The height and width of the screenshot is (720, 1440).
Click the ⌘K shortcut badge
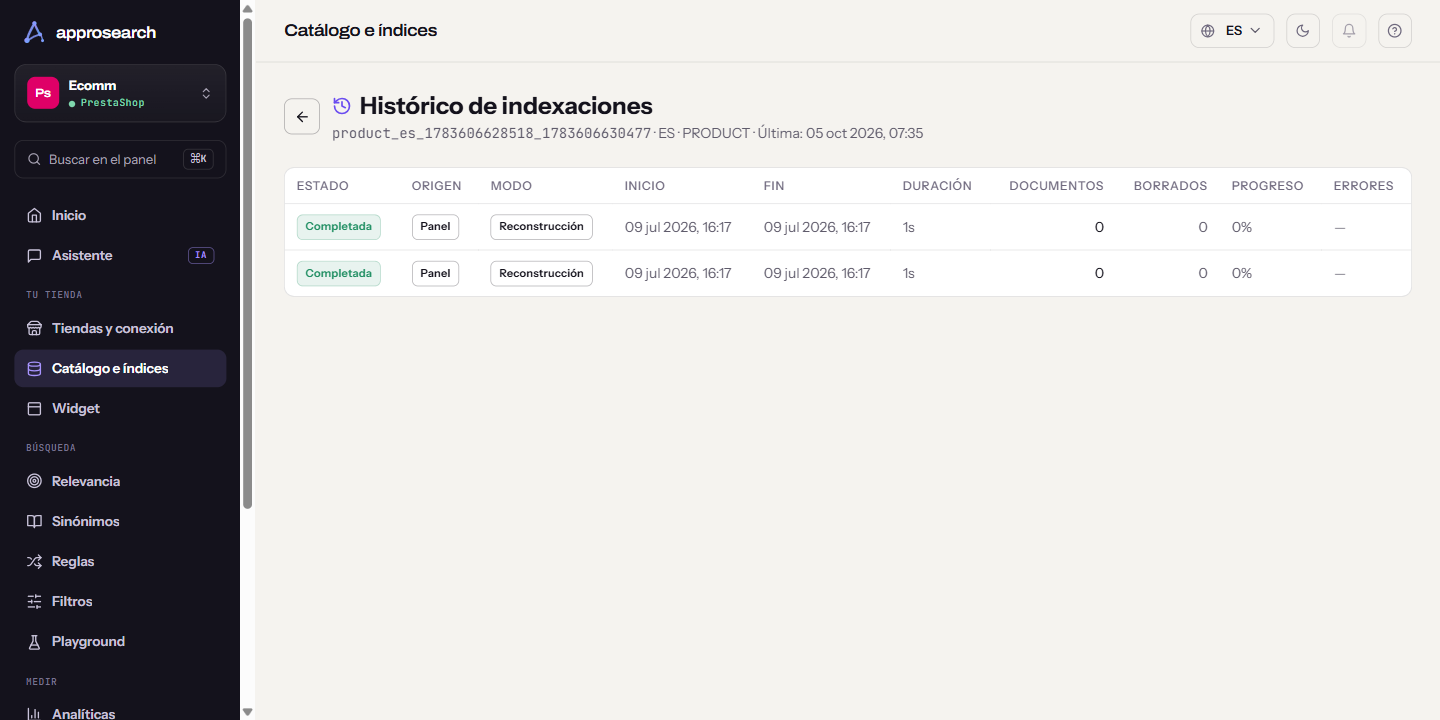point(198,159)
